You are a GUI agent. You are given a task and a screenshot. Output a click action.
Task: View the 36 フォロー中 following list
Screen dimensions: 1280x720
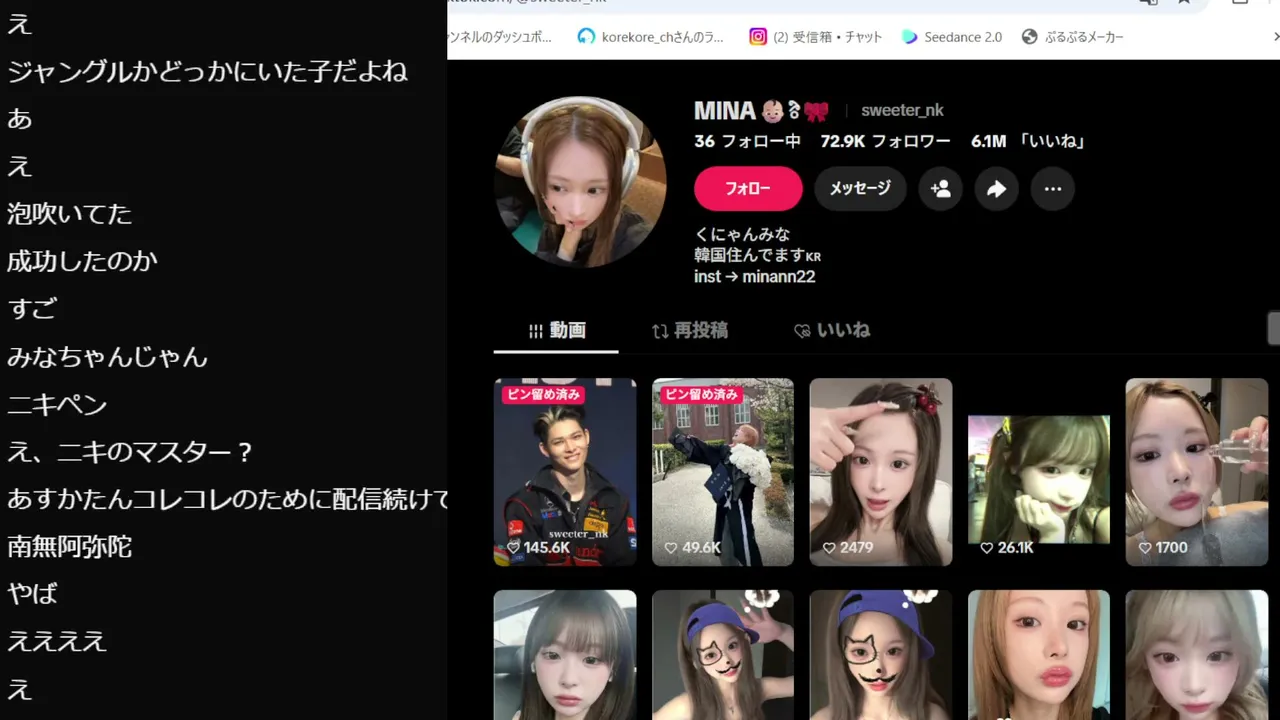point(748,142)
